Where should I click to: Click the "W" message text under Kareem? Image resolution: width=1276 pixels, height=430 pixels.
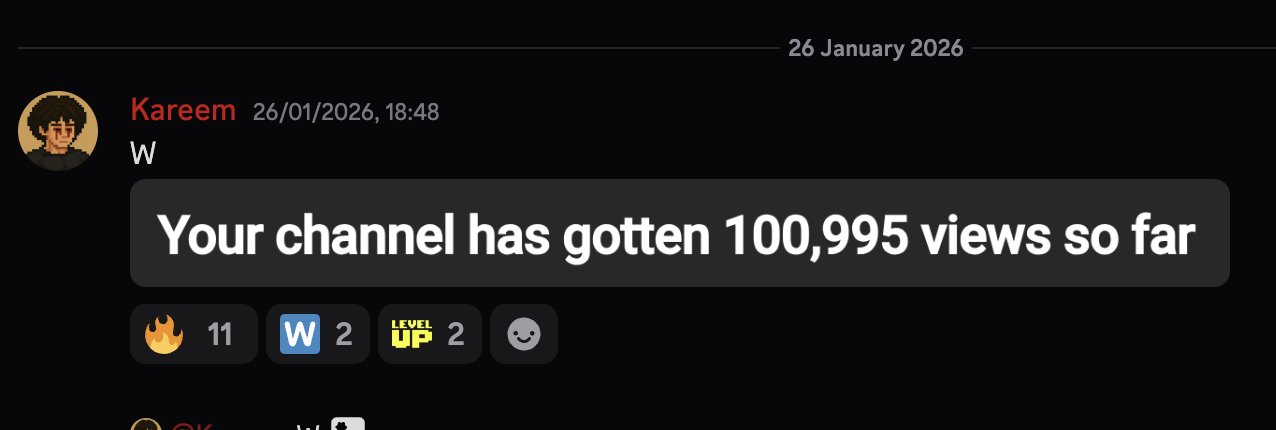[143, 153]
